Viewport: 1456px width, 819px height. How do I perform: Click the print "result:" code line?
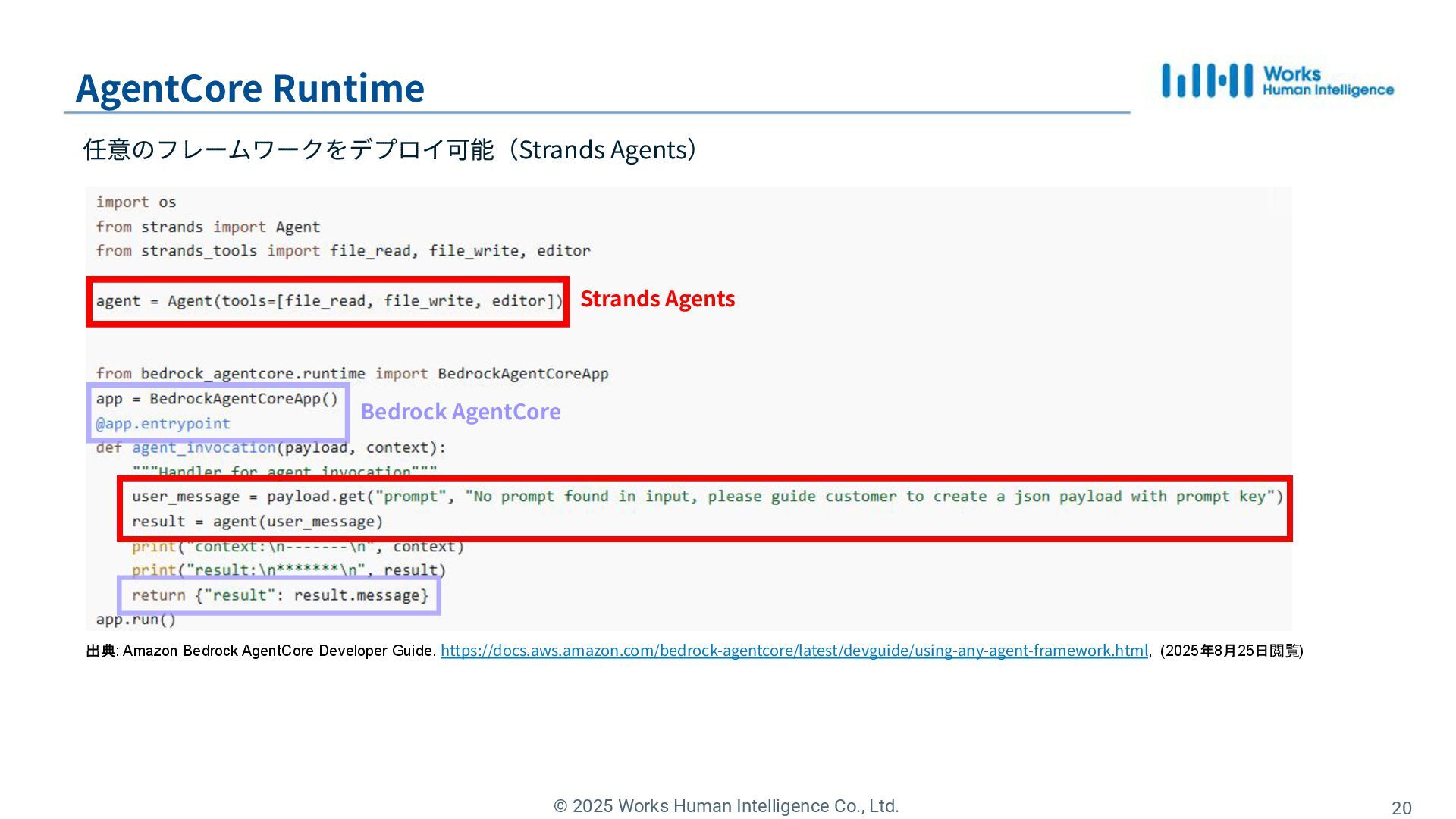[289, 570]
